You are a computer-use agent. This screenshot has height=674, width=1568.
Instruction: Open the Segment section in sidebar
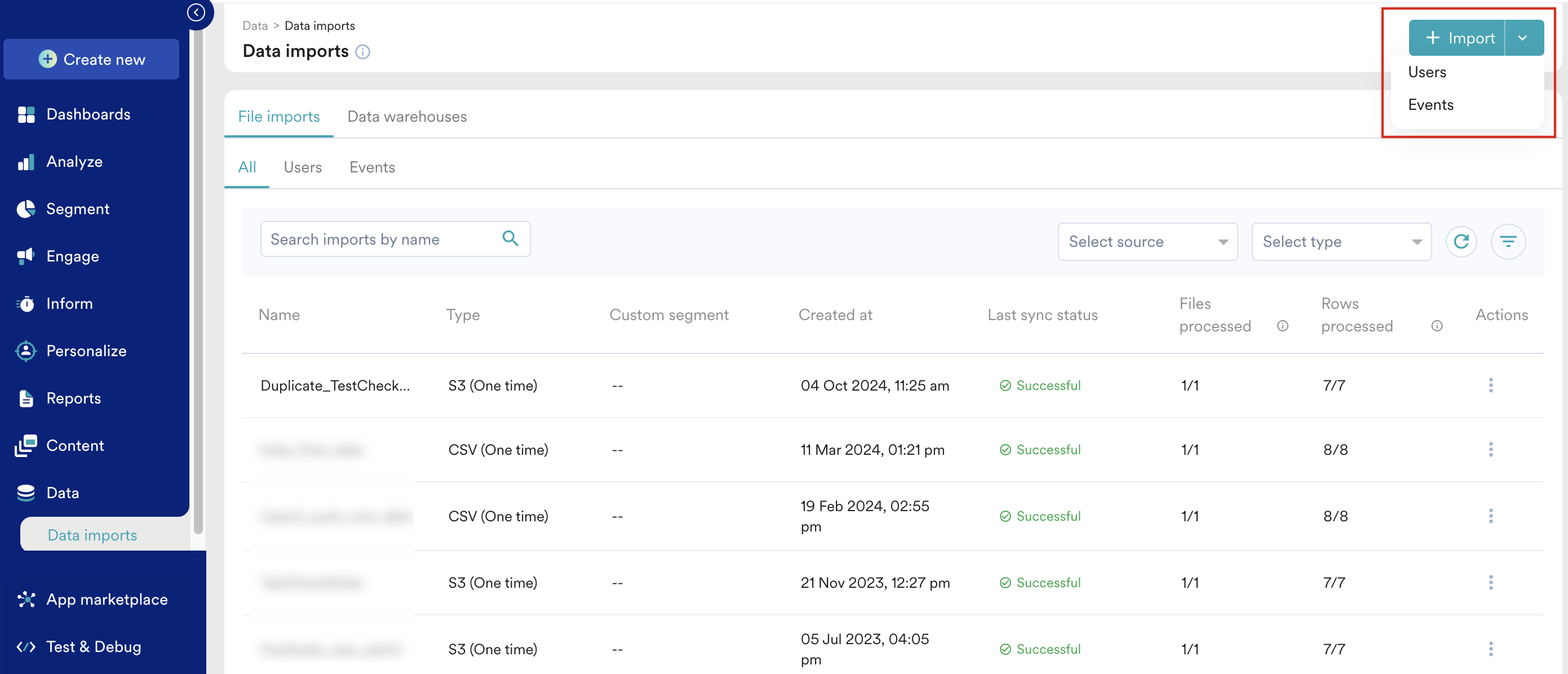pyautogui.click(x=77, y=209)
